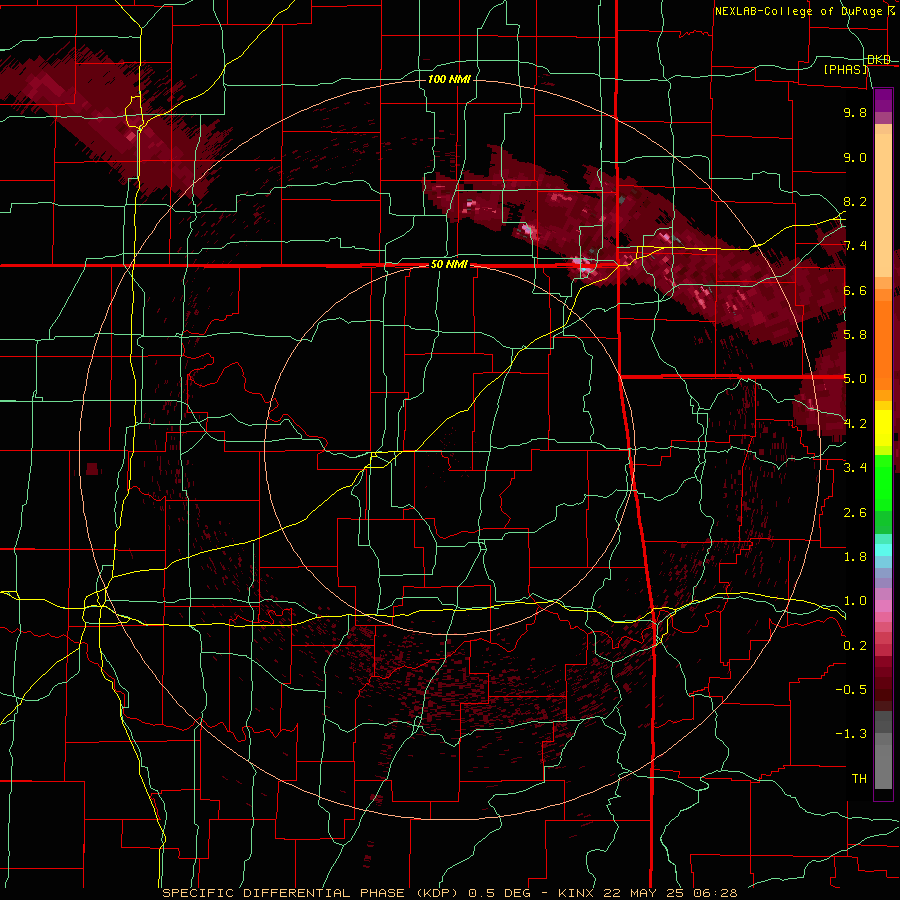
Task: Click the 5.8 scale value
Action: click(855, 335)
